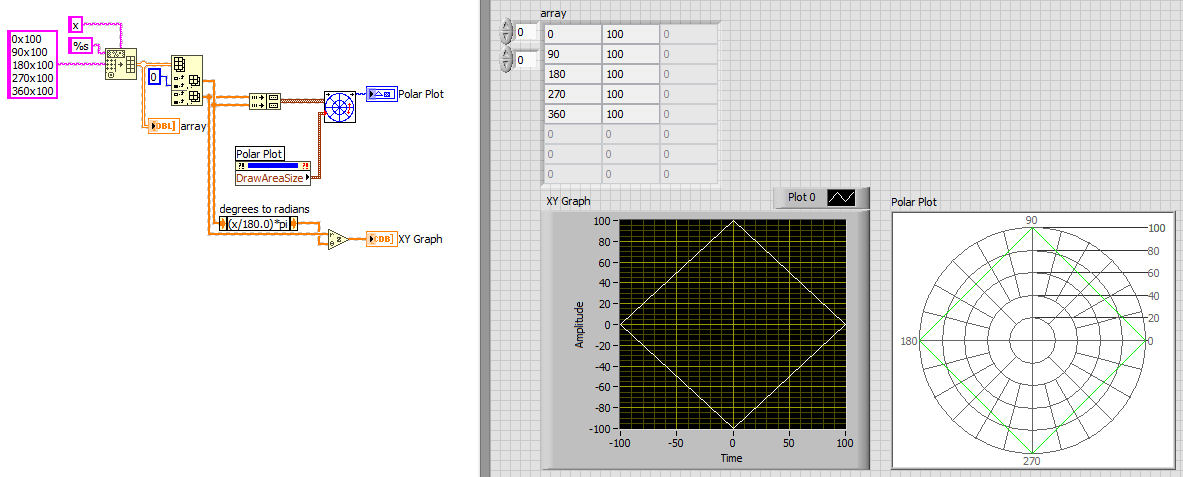The image size is (1183, 477).
Task: Increment the second array index control
Action: (505, 55)
